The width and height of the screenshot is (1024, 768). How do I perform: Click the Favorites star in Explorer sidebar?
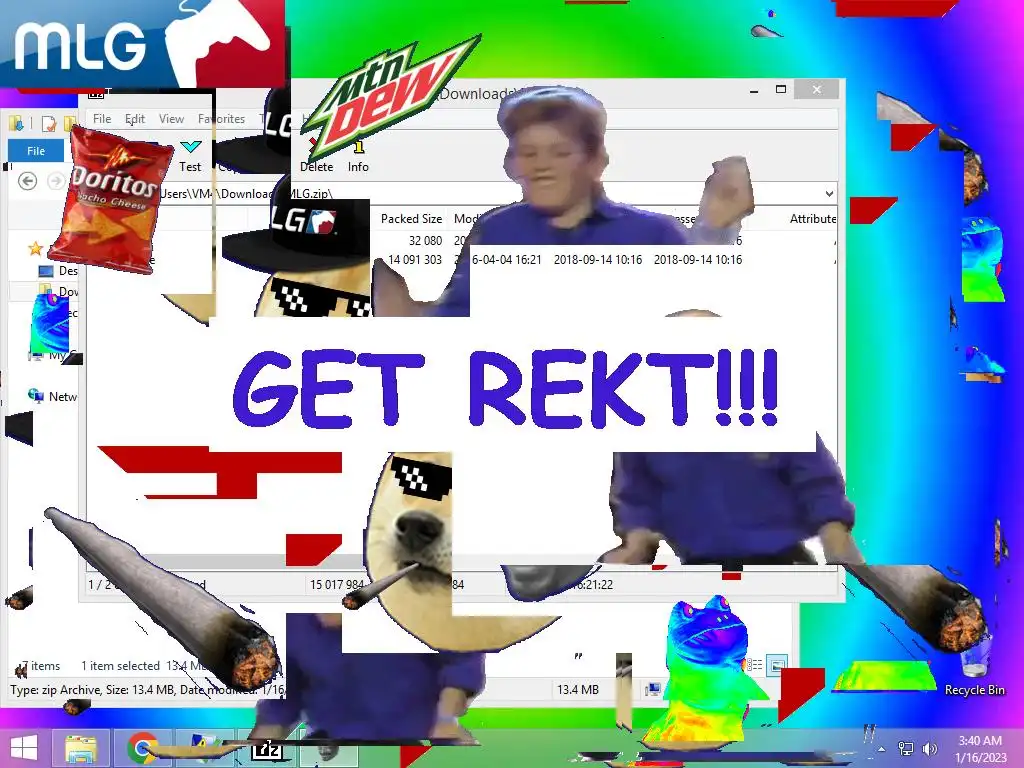(x=35, y=248)
